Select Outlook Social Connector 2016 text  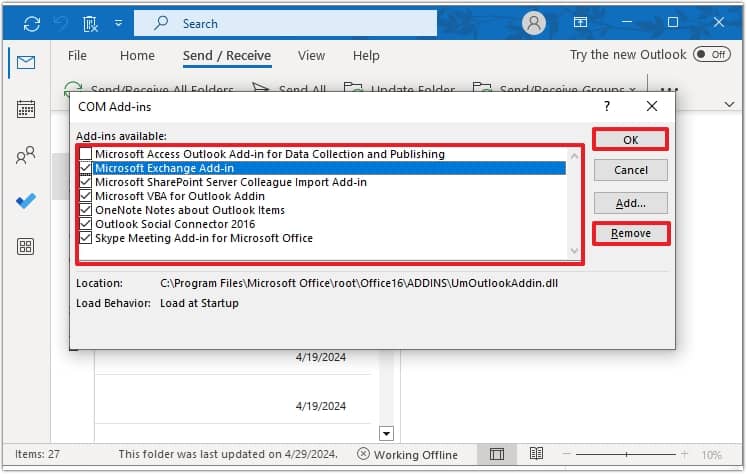[175, 224]
